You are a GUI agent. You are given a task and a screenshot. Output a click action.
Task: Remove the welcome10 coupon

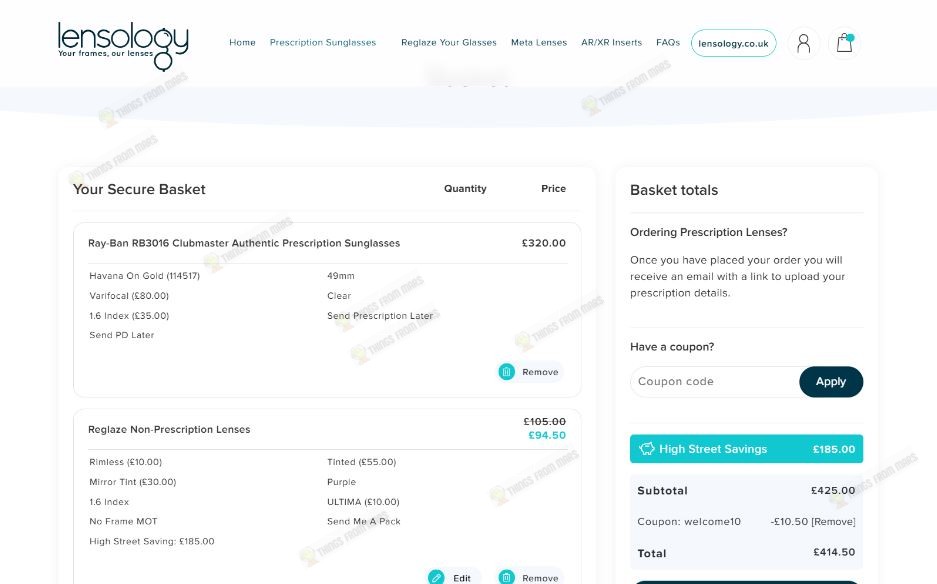point(833,521)
